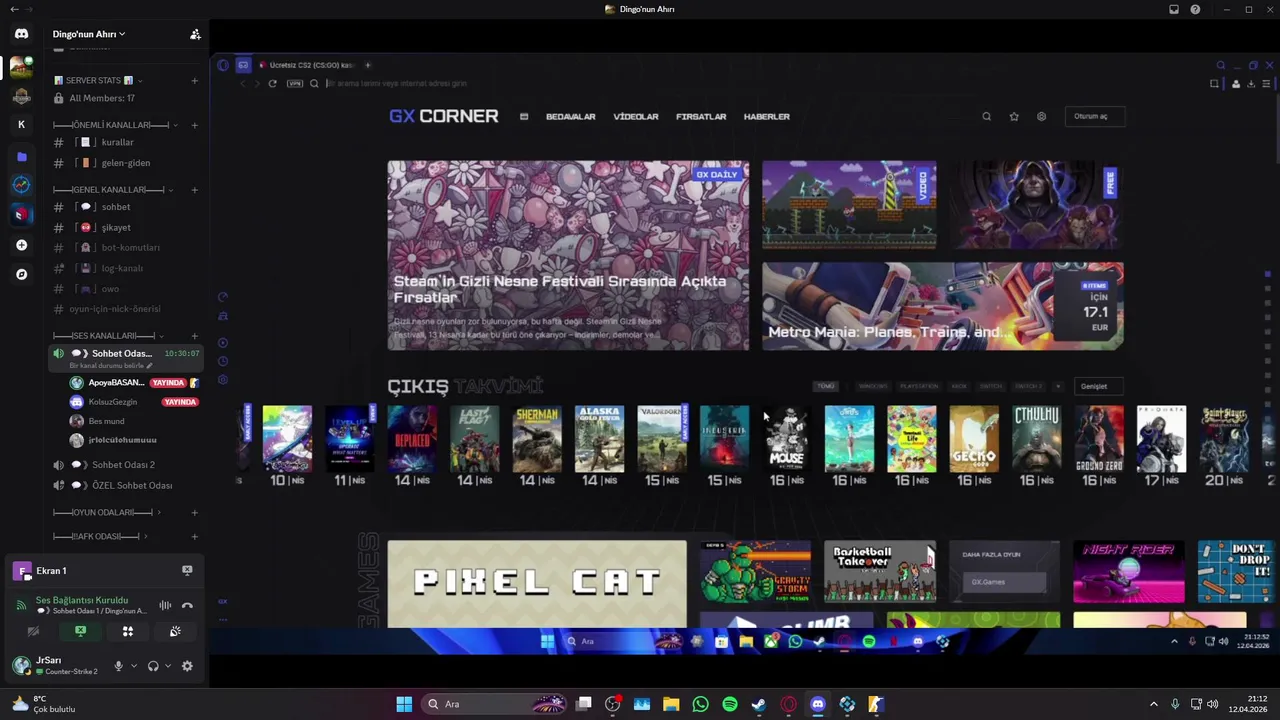Click Add a Server plus icon
The height and width of the screenshot is (720, 1280).
click(x=21, y=245)
